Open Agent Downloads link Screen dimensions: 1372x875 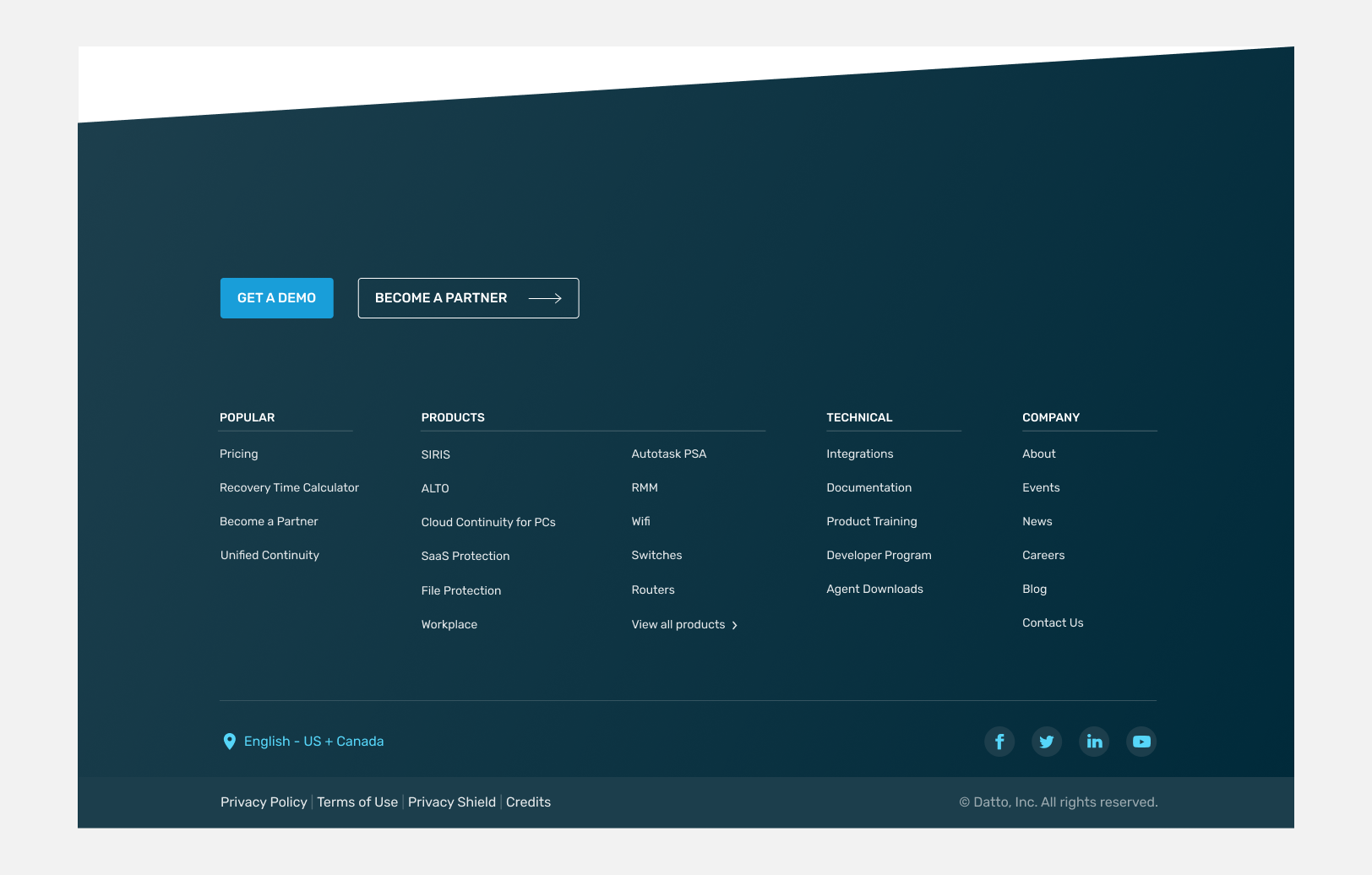pos(874,589)
